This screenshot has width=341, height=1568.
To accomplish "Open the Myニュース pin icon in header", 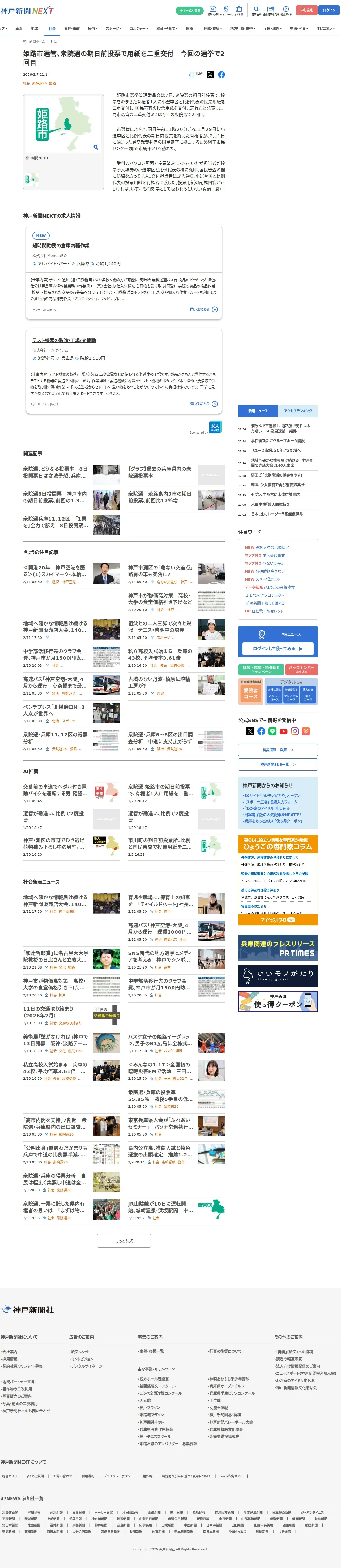I will 226,10.
